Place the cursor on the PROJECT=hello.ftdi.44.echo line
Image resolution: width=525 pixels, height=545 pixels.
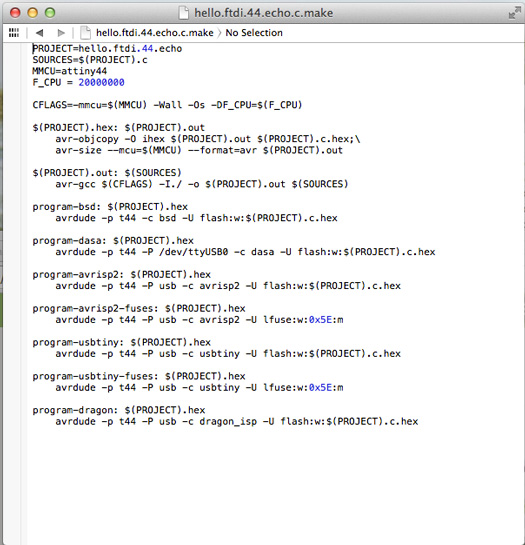coord(107,48)
